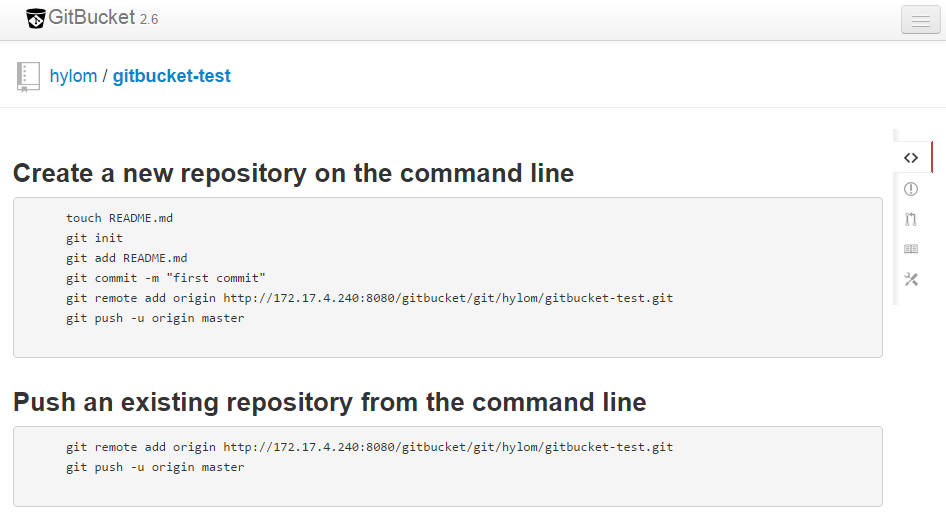
Task: Open the gitbucket-test repository link
Action: pos(171,76)
